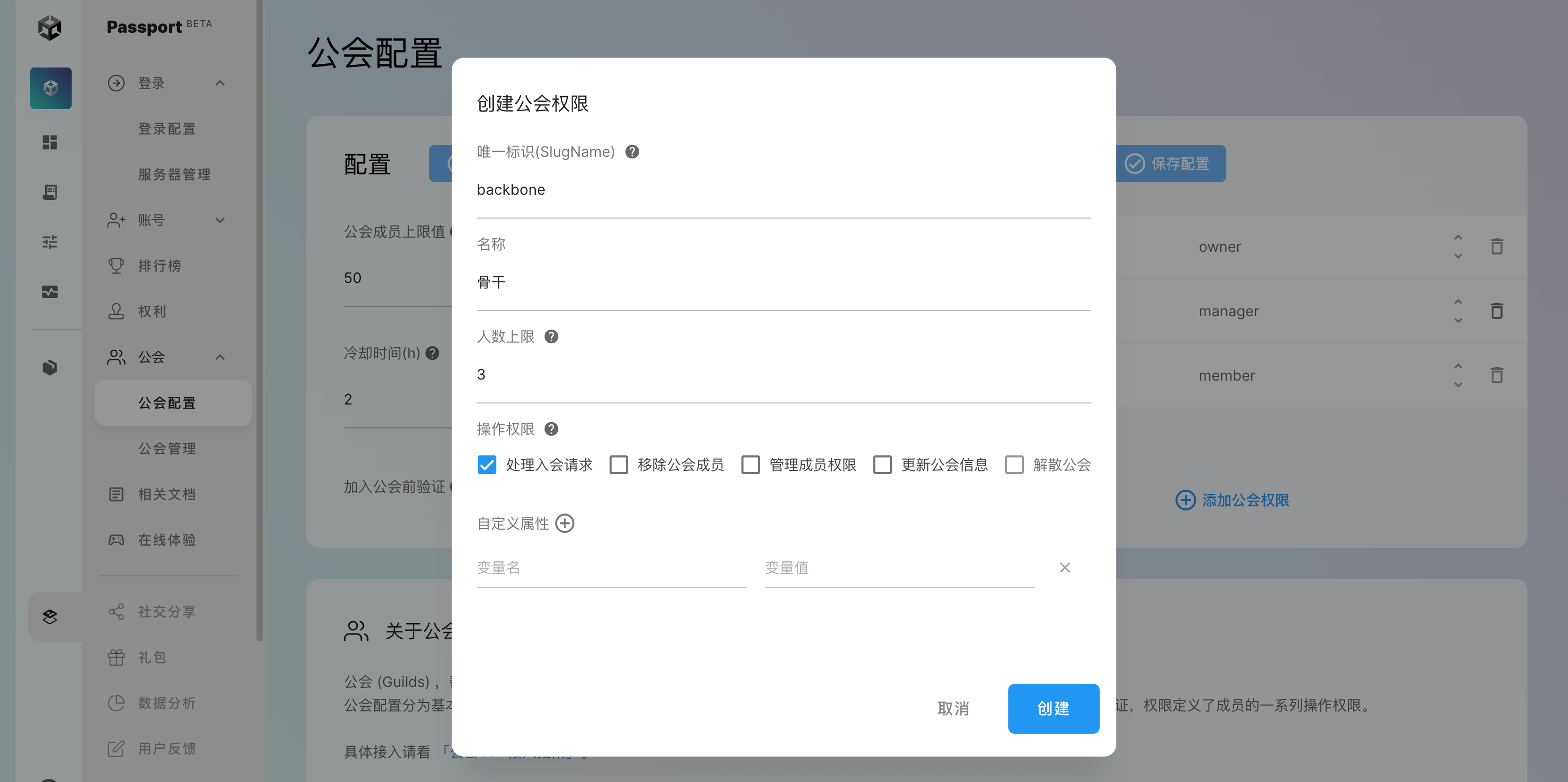Click the 操作权限 help icon

click(x=551, y=429)
